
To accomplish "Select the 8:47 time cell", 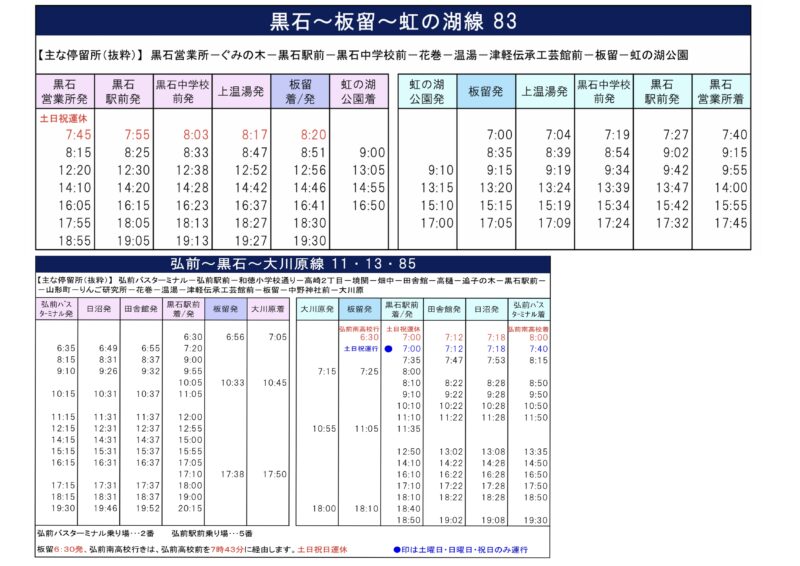I will [x=255, y=153].
